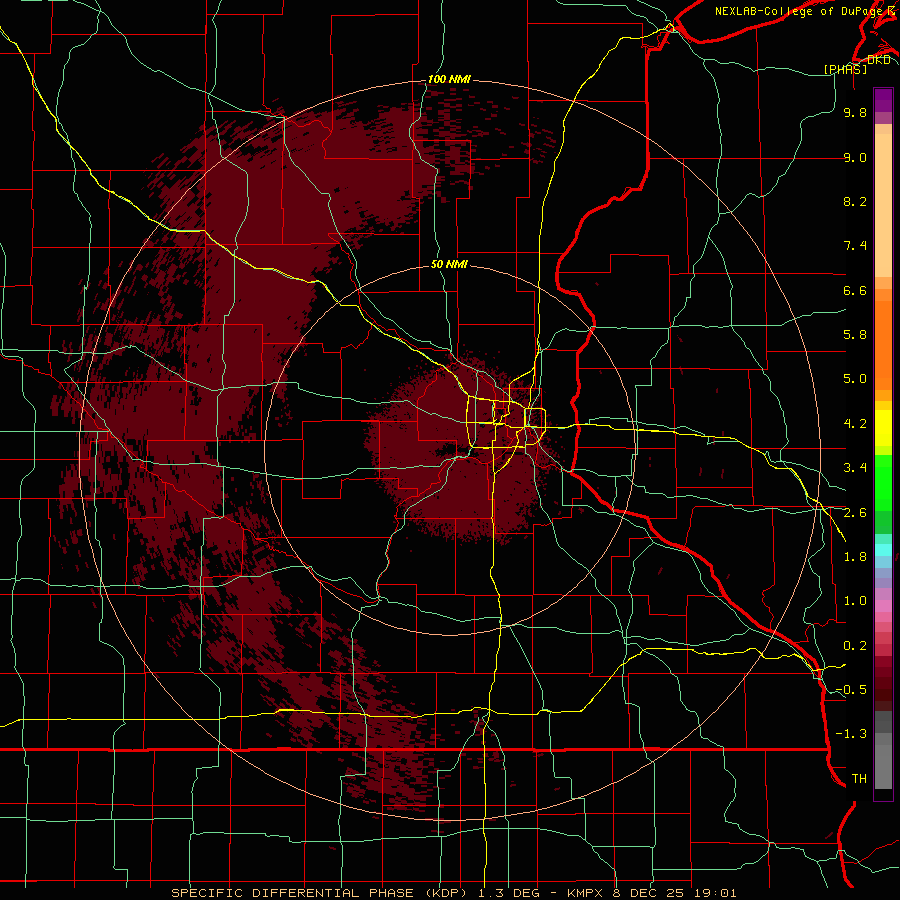900x900 pixels.
Task: Select the -0.5 scale label
Action: coord(851,690)
